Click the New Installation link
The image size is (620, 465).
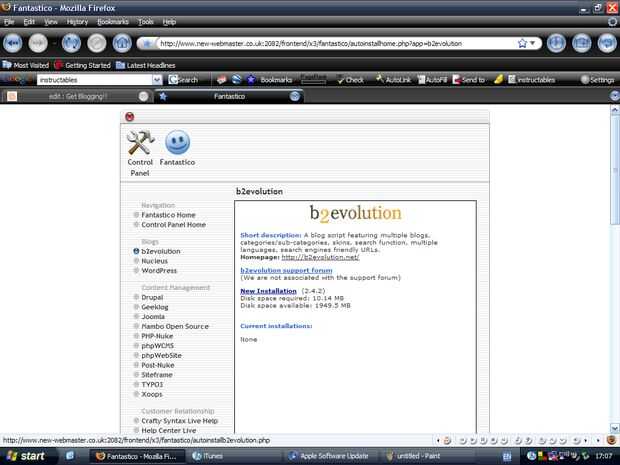coord(268,291)
